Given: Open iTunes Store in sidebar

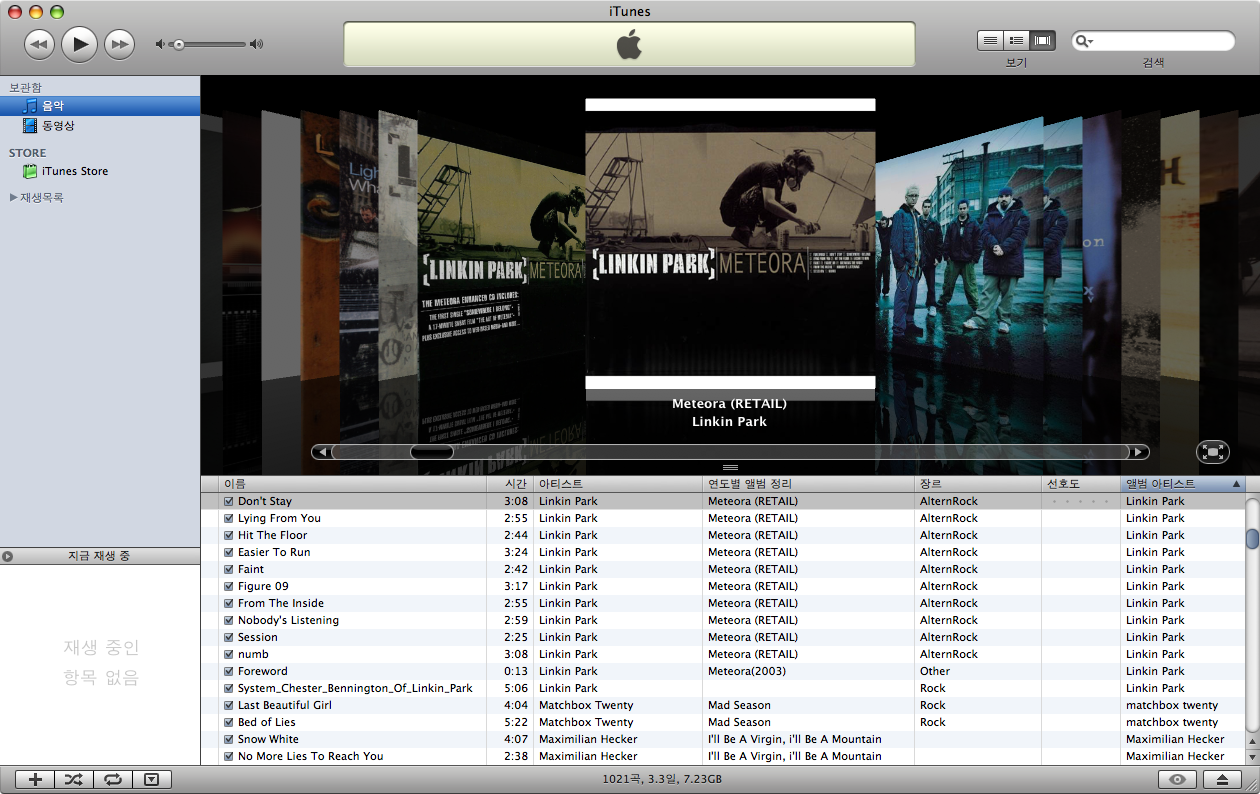Looking at the screenshot, I should (x=100, y=171).
